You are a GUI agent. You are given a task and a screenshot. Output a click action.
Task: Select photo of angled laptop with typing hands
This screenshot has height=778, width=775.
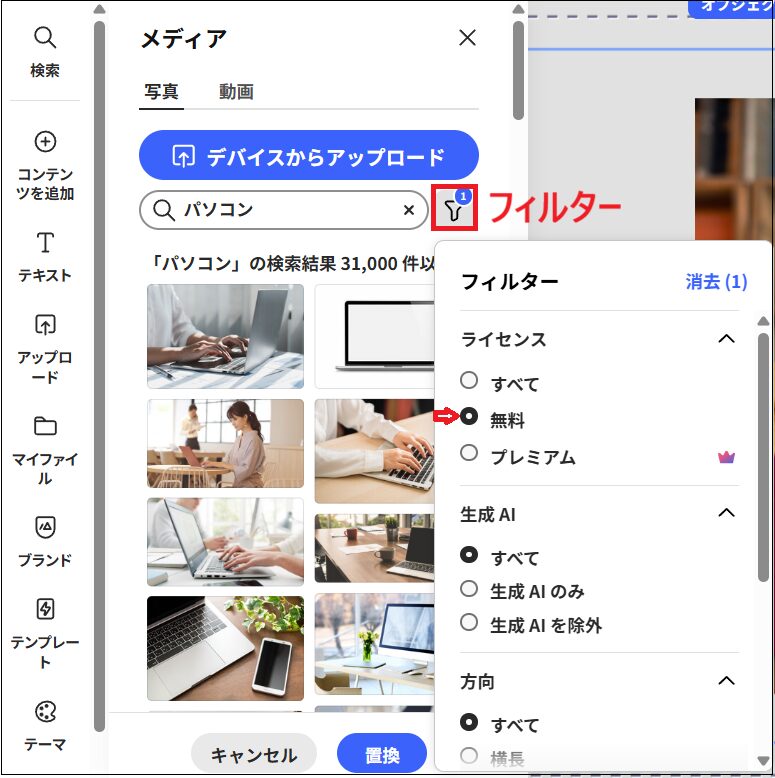225,542
